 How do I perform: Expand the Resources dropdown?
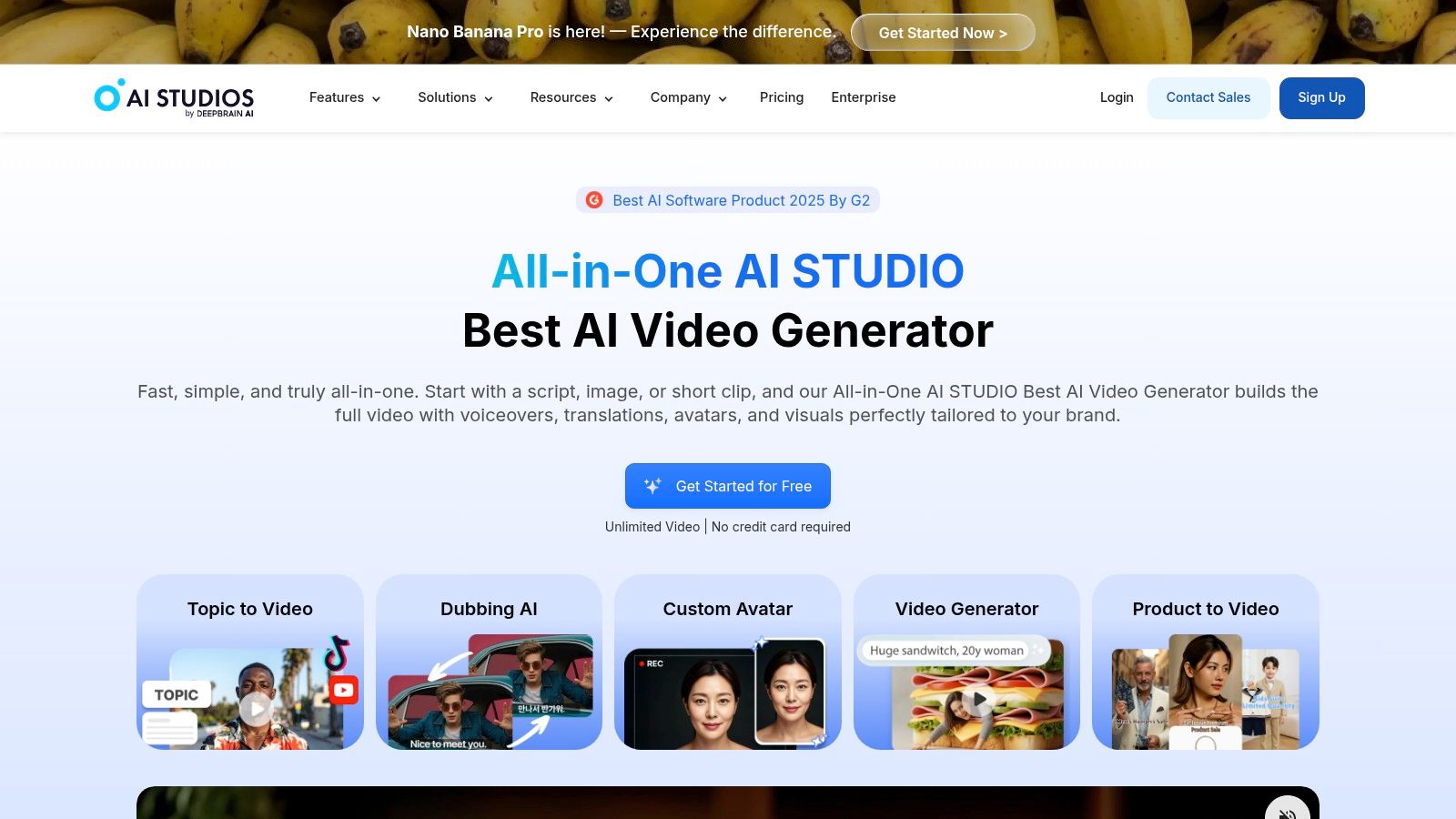click(x=571, y=97)
